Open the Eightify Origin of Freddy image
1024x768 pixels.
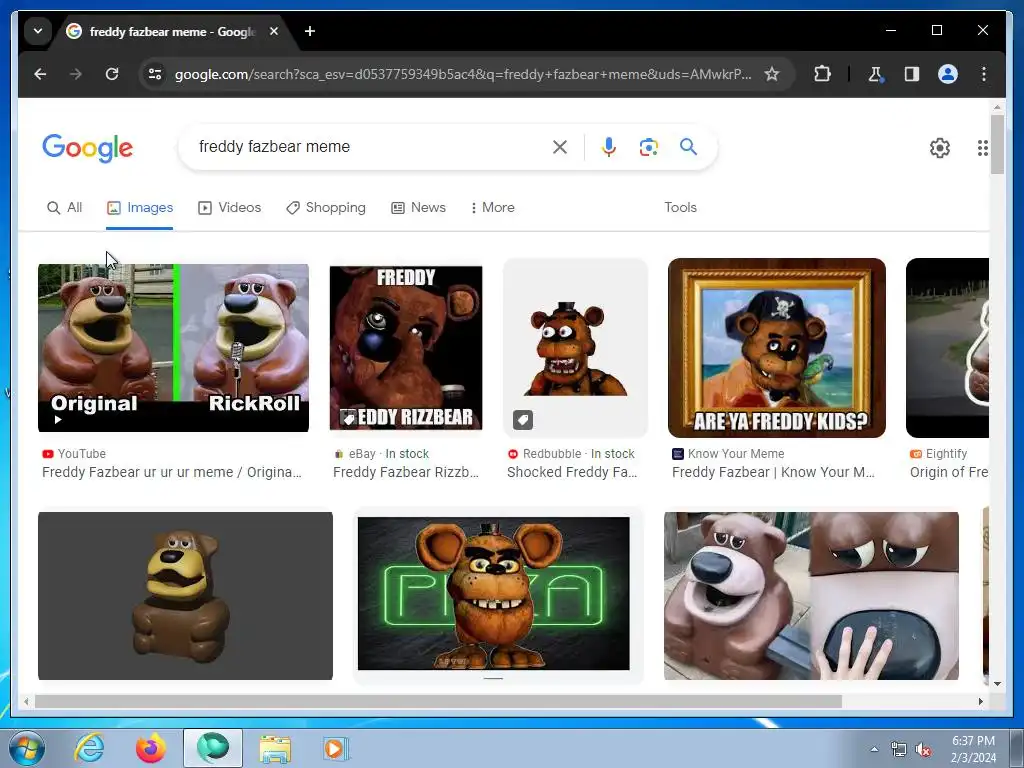tap(947, 347)
